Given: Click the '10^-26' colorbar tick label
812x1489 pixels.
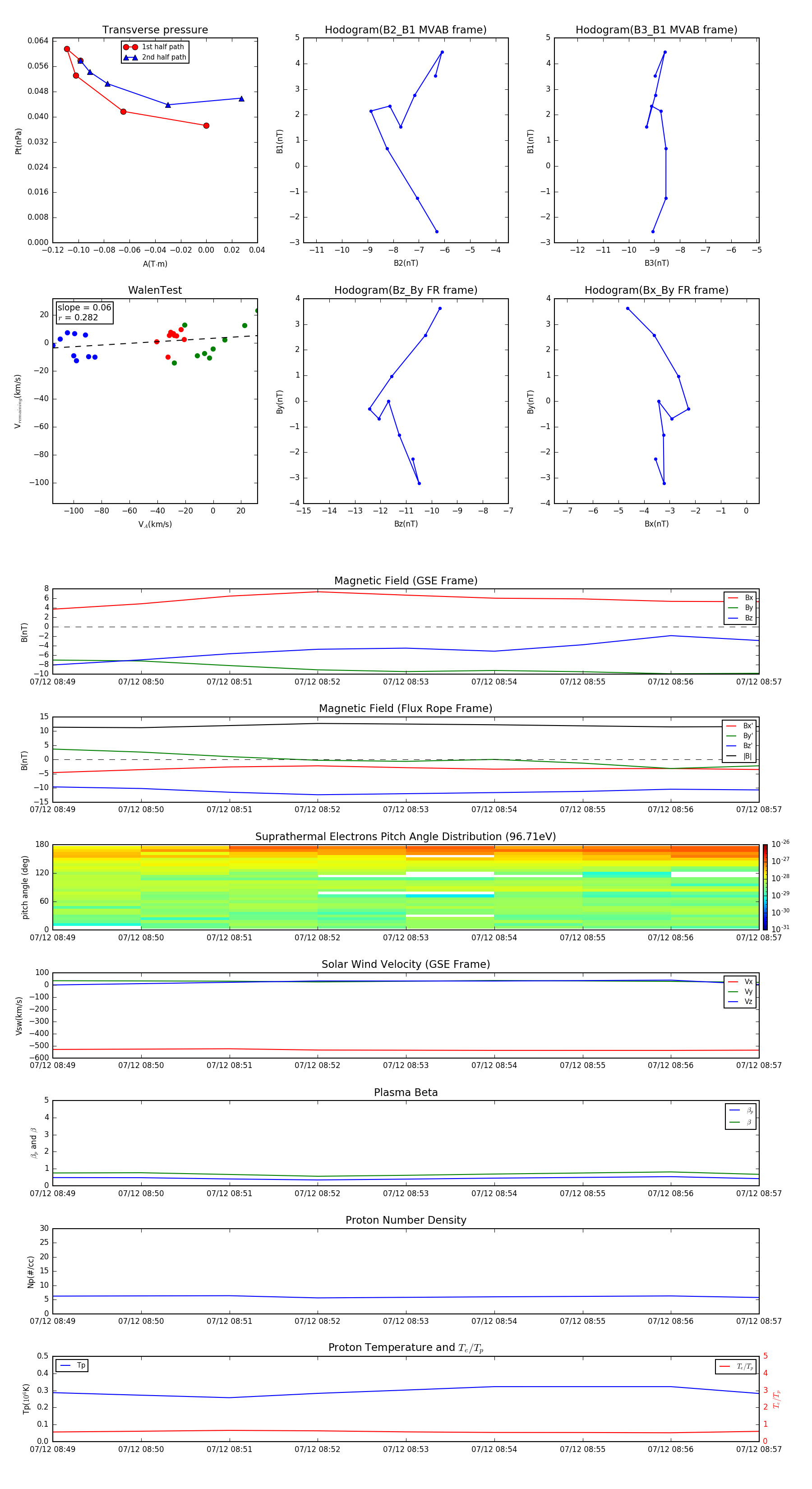Looking at the screenshot, I should coord(780,844).
